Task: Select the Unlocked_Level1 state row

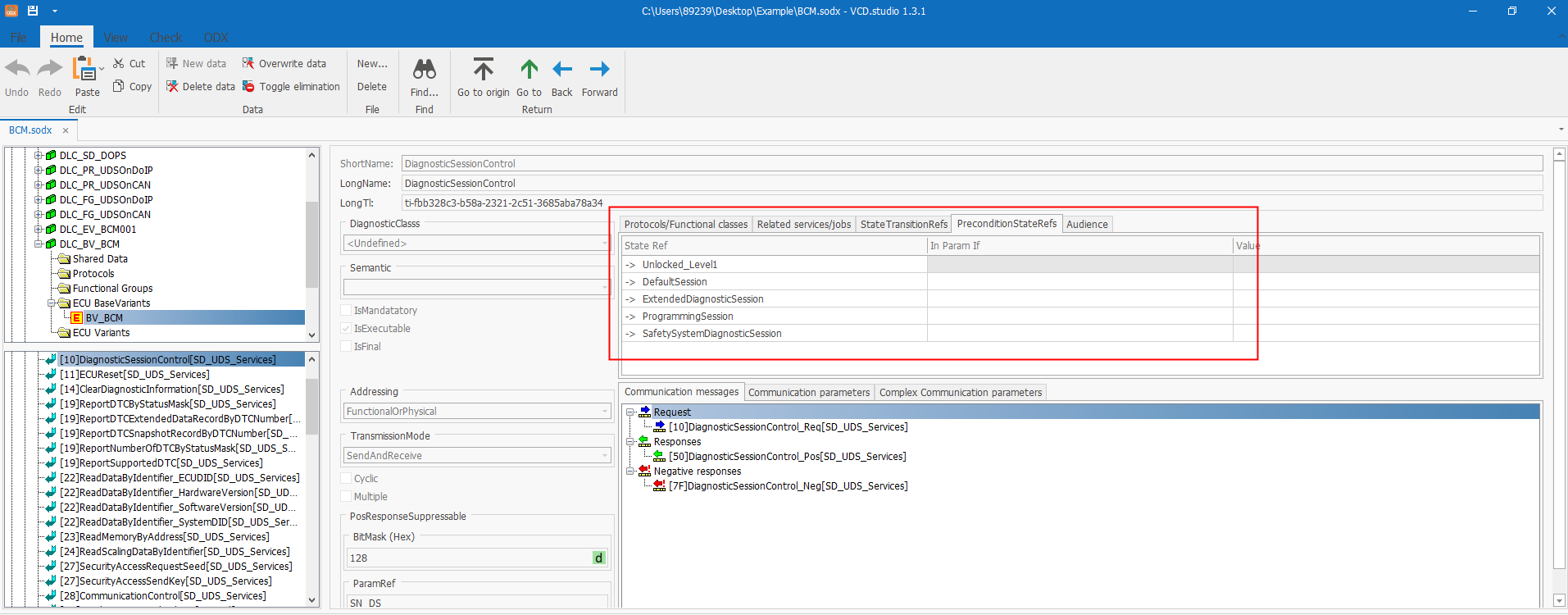Action: [x=1080, y=265]
